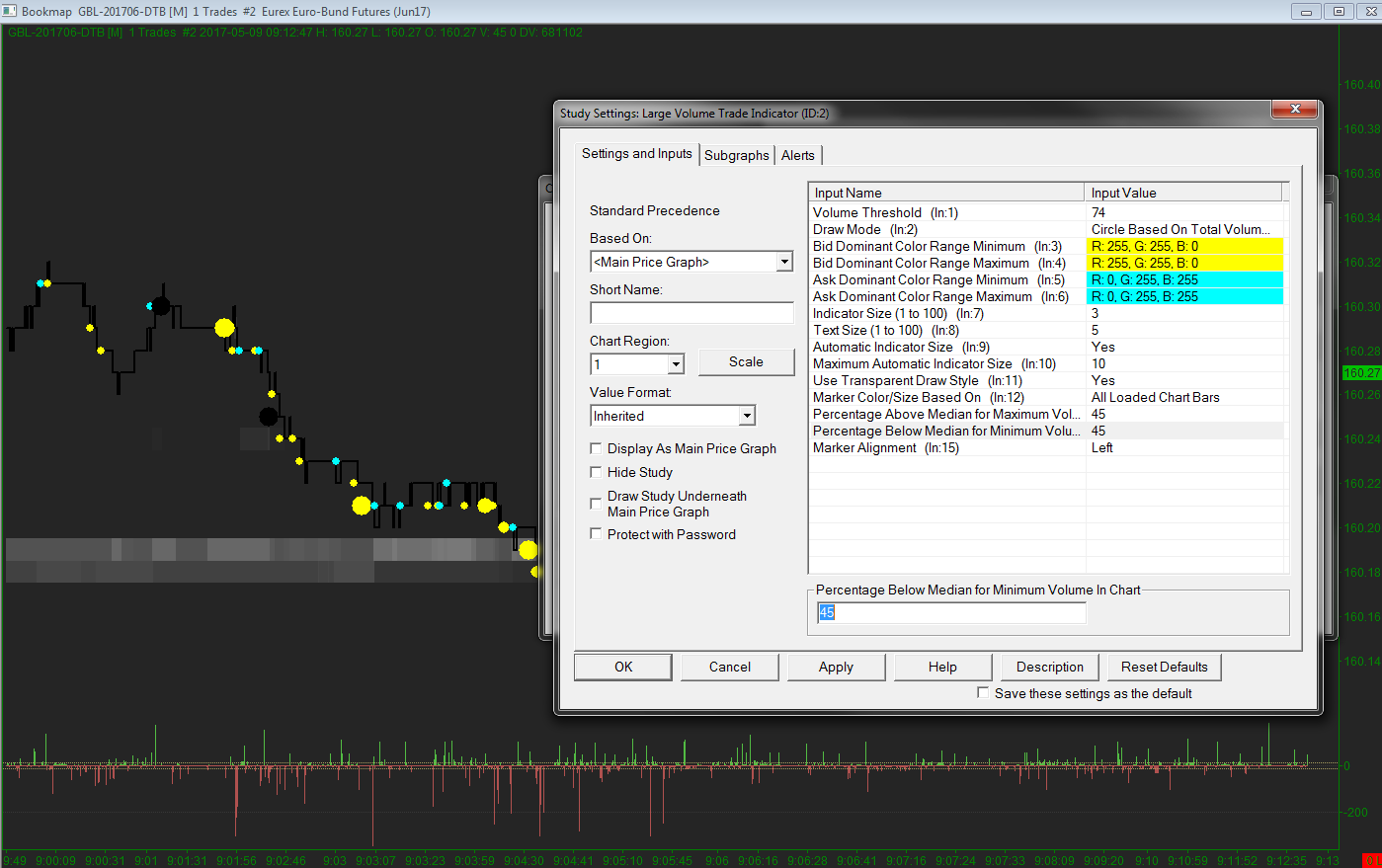Click the Bookmap window icon in title bar
Viewport: 1382px width, 868px height.
10,12
